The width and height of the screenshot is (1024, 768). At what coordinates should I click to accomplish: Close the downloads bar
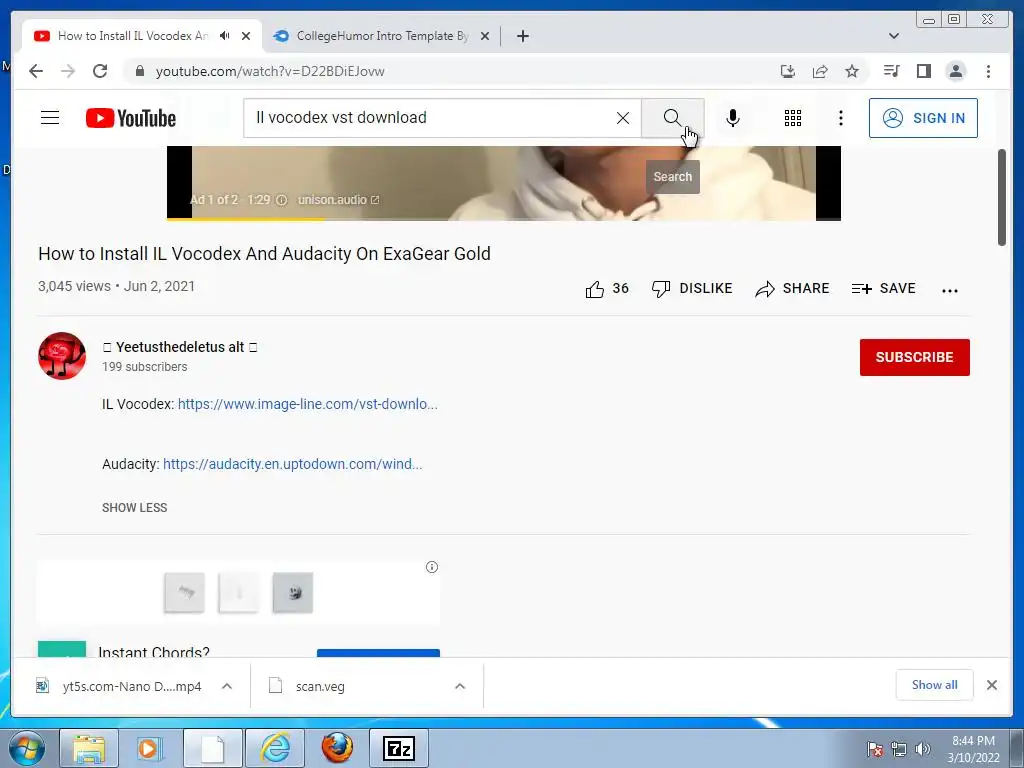point(991,685)
